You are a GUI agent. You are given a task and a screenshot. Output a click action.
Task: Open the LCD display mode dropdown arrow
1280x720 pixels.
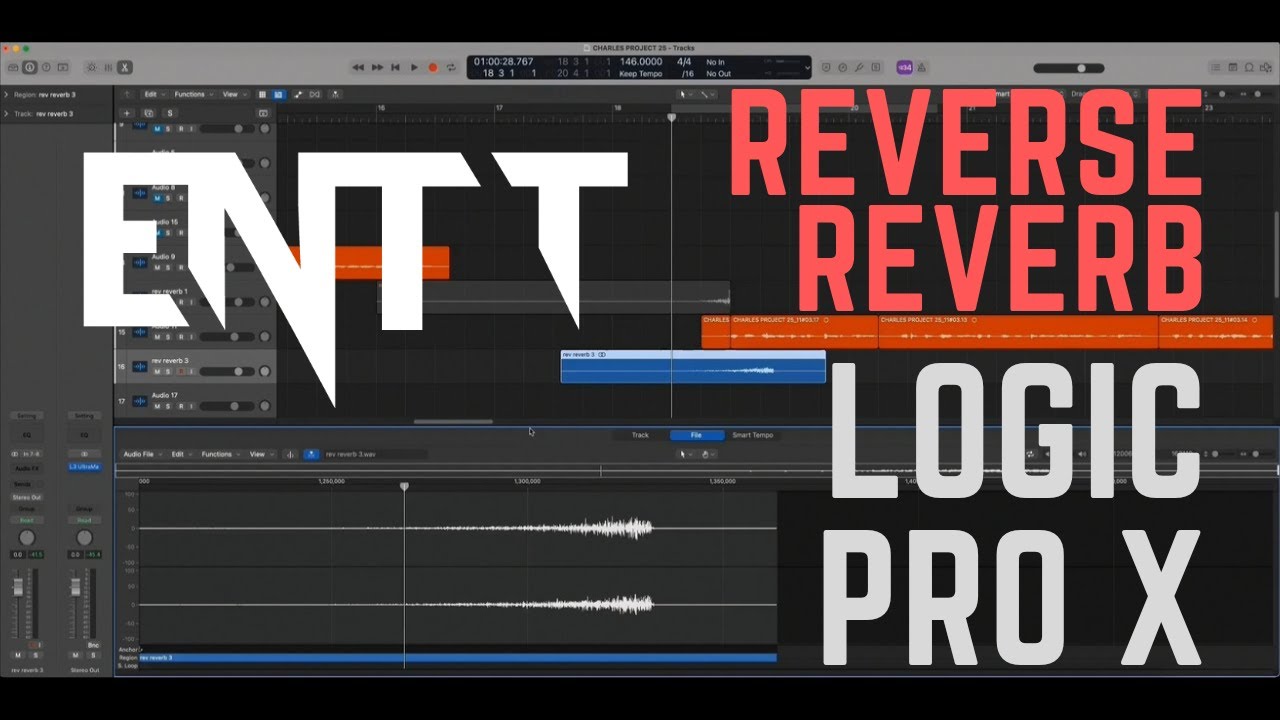pyautogui.click(x=807, y=67)
